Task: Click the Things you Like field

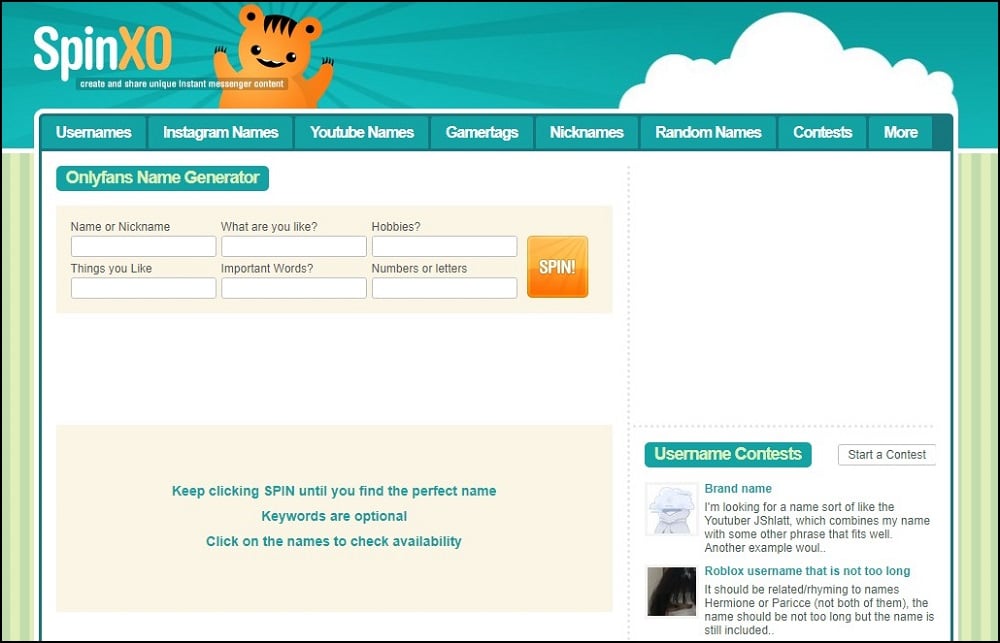Action: (x=143, y=288)
